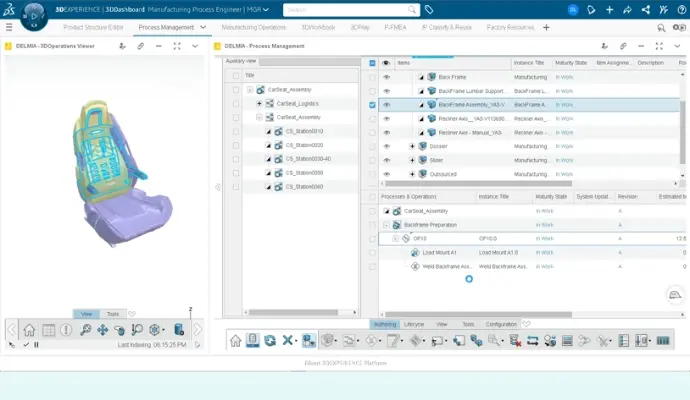690x400 pixels.
Task: Toggle the select-all checkbox in the Items header
Action: pyautogui.click(x=372, y=63)
